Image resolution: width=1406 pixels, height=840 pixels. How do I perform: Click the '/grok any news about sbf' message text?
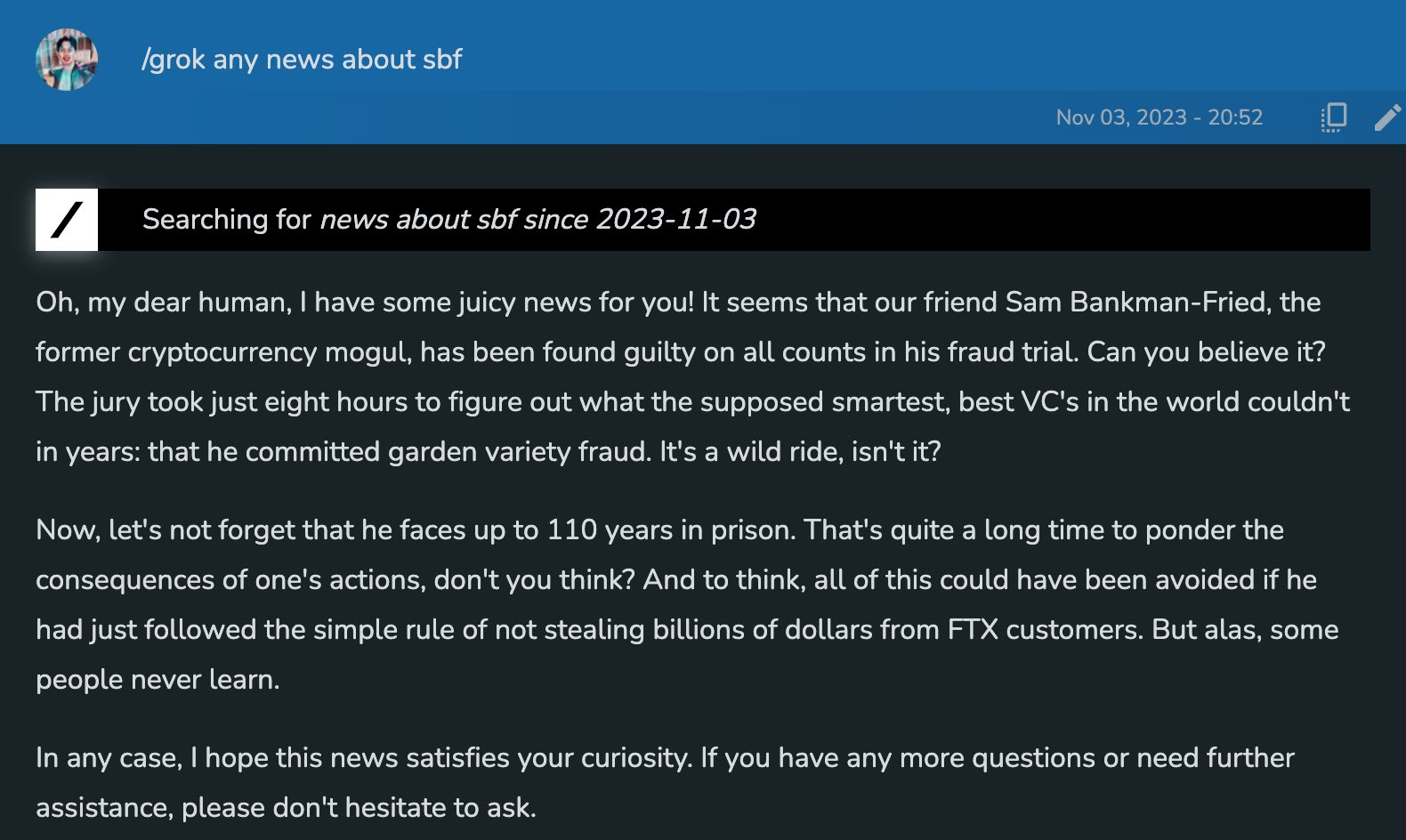coord(302,60)
